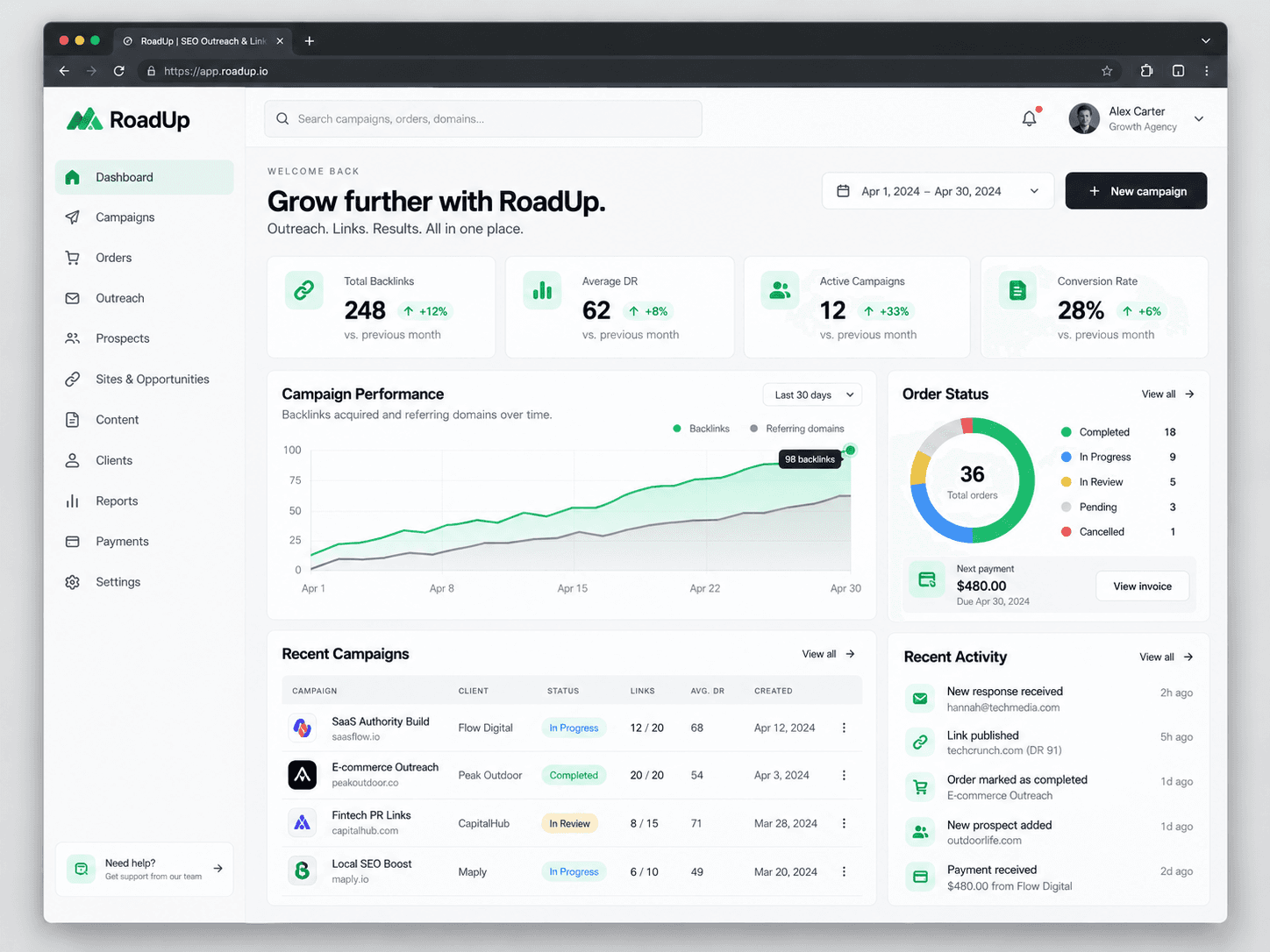
Task: Click the Average DR bar chart icon
Action: pyautogui.click(x=542, y=290)
